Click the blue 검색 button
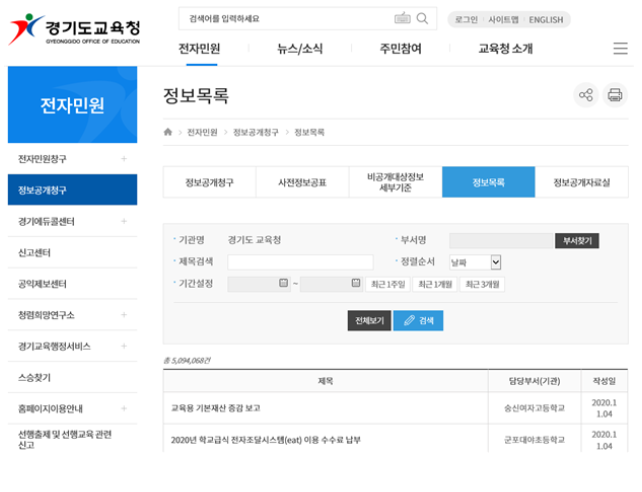This screenshot has height=492, width=642. click(x=418, y=320)
